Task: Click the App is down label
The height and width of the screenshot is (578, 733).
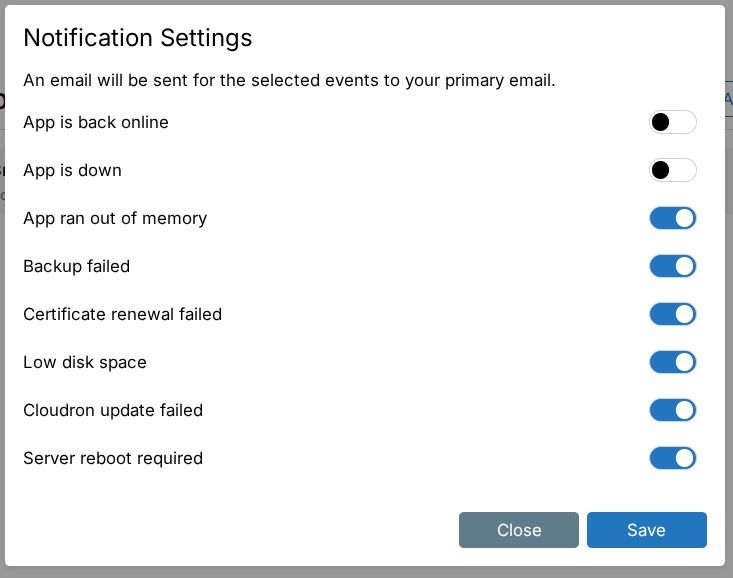Action: [x=72, y=170]
